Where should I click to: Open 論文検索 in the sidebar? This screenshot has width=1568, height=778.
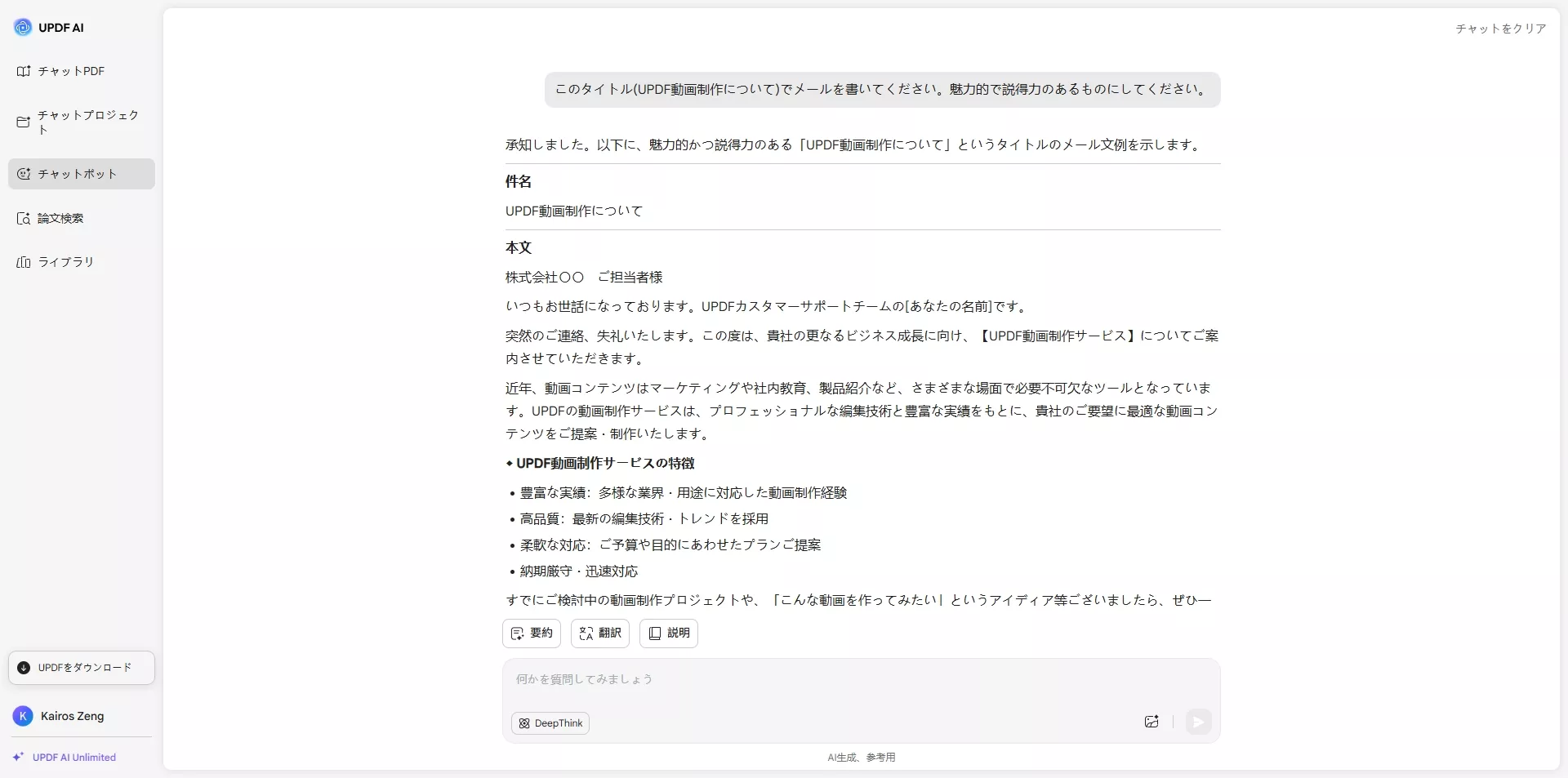click(81, 218)
